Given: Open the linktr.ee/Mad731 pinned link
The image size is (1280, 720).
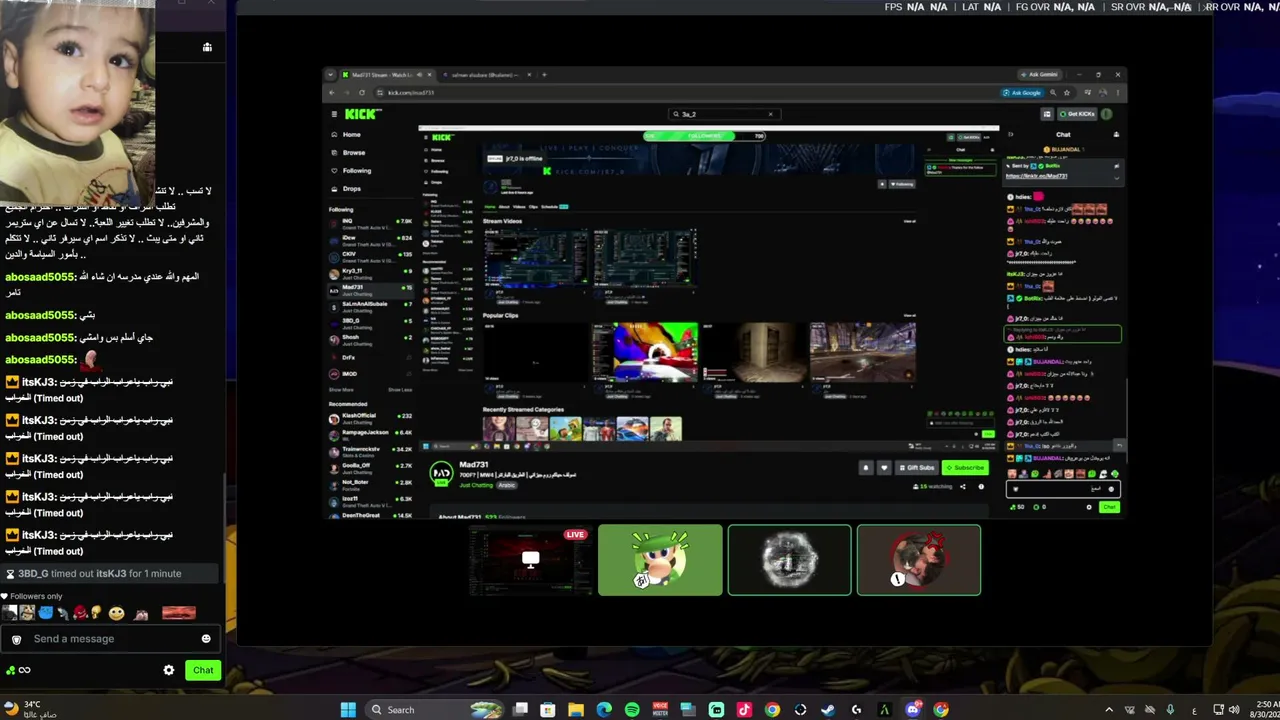Looking at the screenshot, I should tap(1036, 176).
